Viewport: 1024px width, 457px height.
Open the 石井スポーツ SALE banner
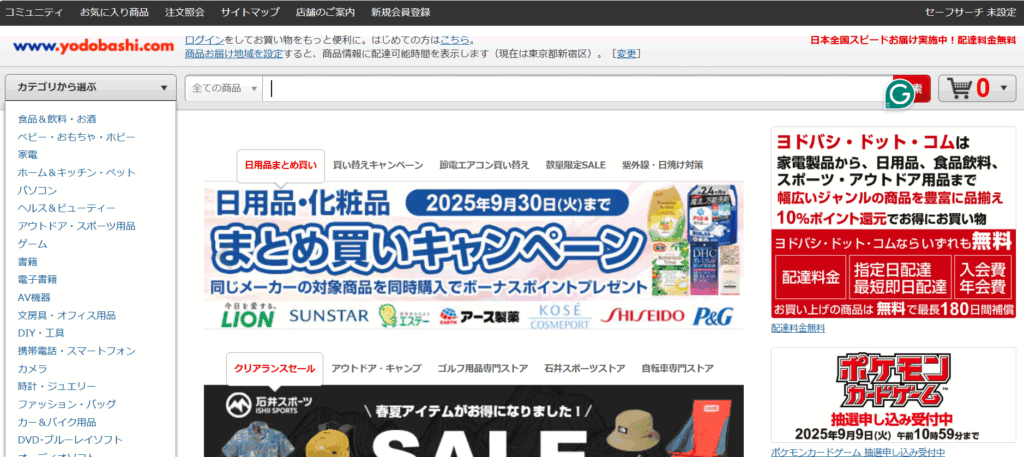(473, 421)
